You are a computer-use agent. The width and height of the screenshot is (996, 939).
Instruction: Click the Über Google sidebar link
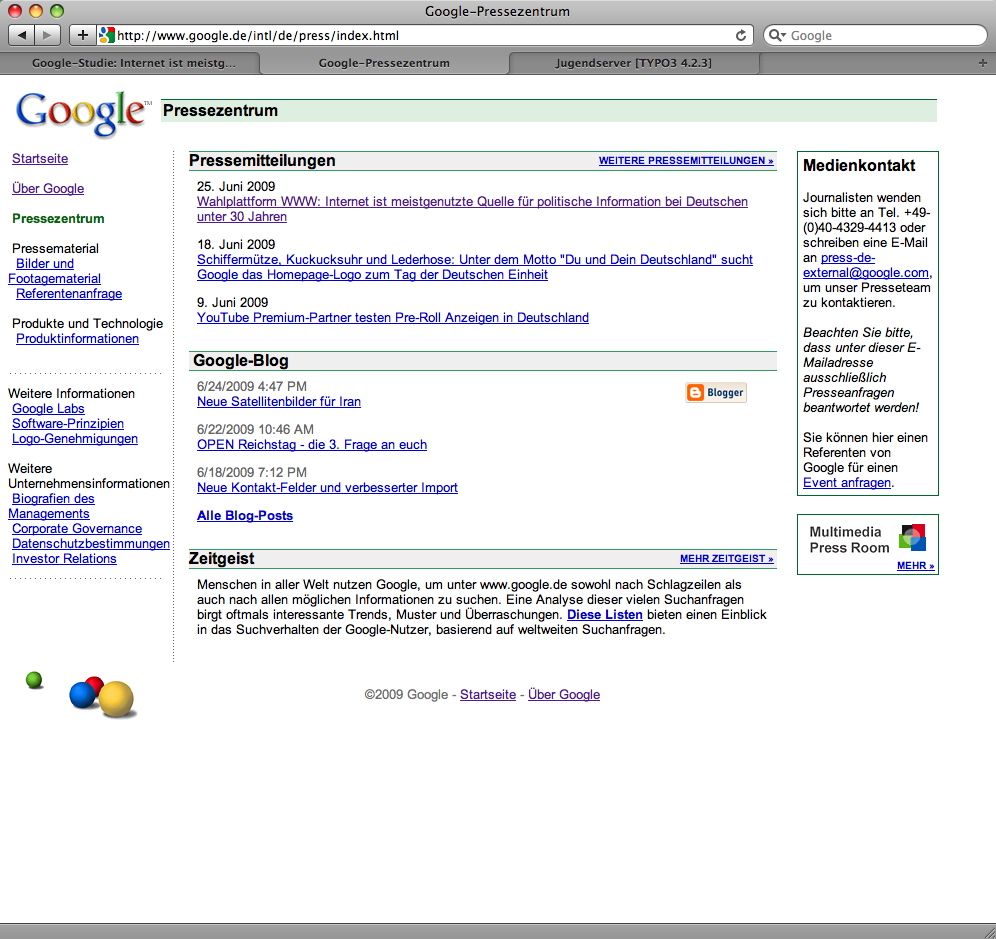point(48,189)
